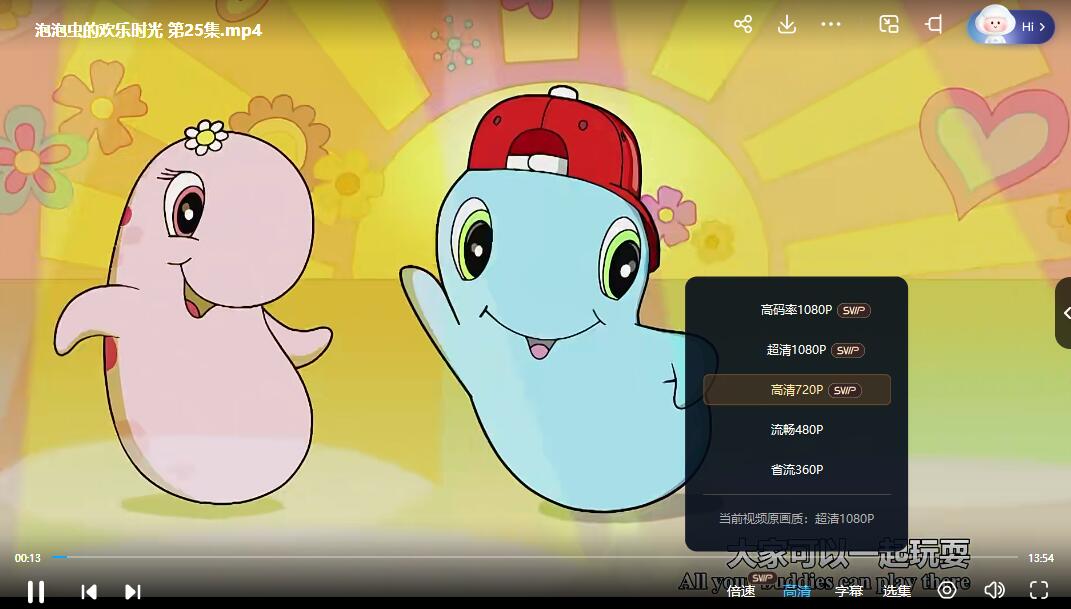Expand the side panel with the arrow
Viewport: 1071px width, 609px height.
pos(1065,313)
